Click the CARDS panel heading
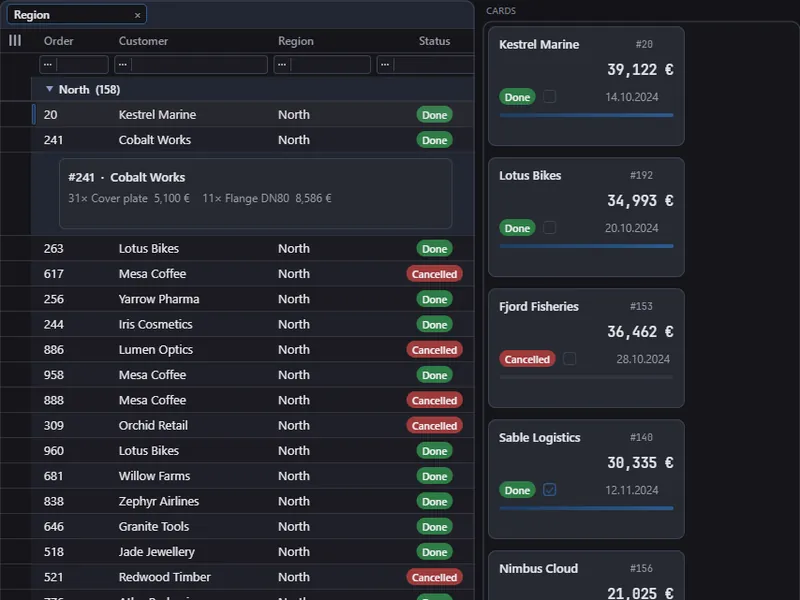The width and height of the screenshot is (800, 600). click(501, 11)
